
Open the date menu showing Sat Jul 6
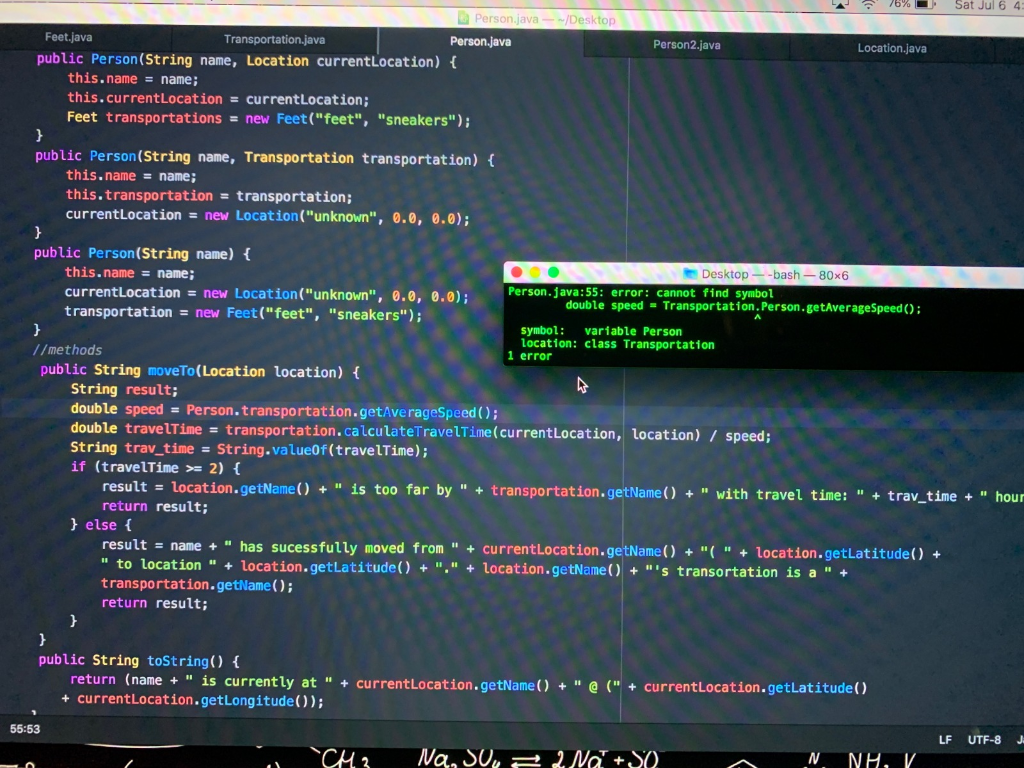click(978, 5)
